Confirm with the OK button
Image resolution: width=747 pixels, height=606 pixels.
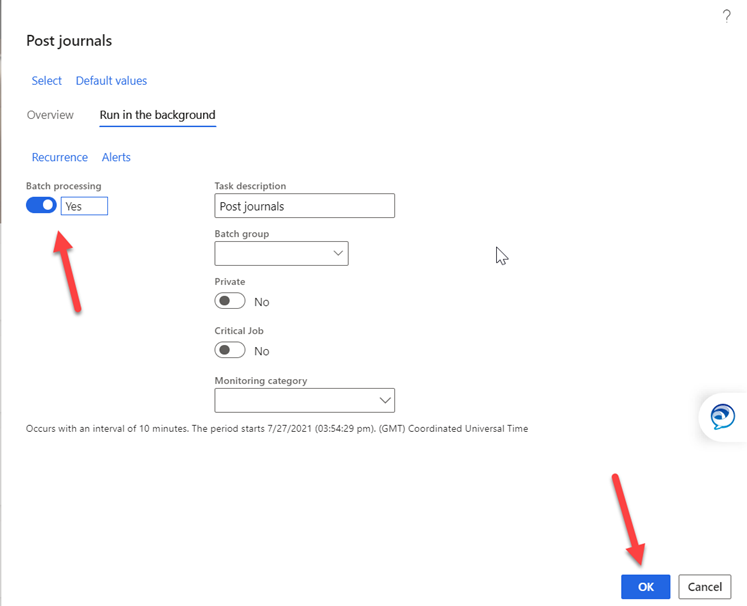pos(646,586)
